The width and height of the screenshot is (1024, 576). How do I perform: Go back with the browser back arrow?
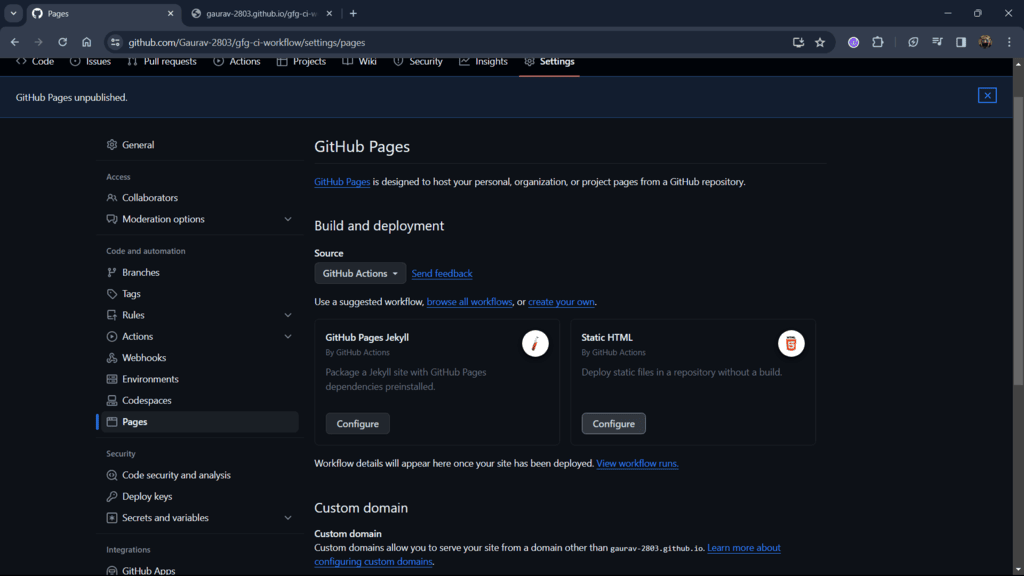coord(14,42)
